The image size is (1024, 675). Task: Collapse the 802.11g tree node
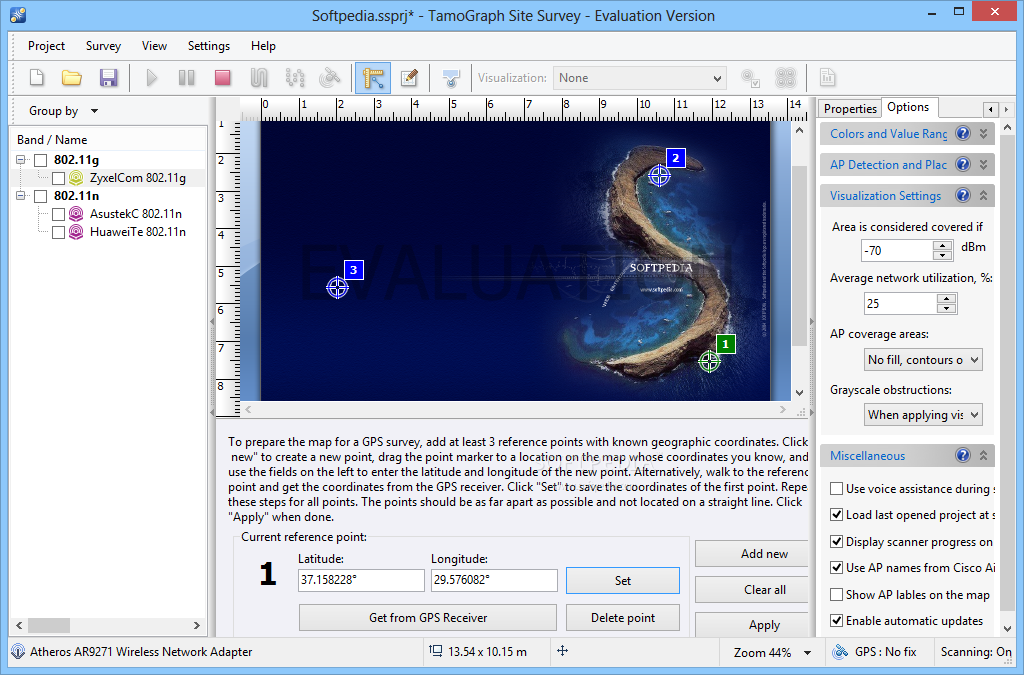point(21,160)
